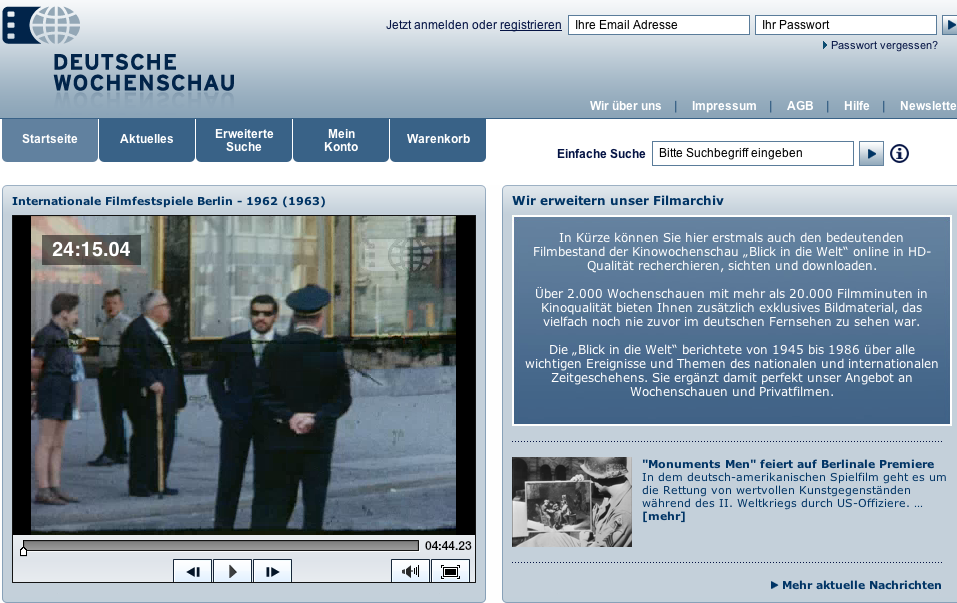This screenshot has width=957, height=603.
Task: Submit login with arrow button
Action: tap(950, 25)
